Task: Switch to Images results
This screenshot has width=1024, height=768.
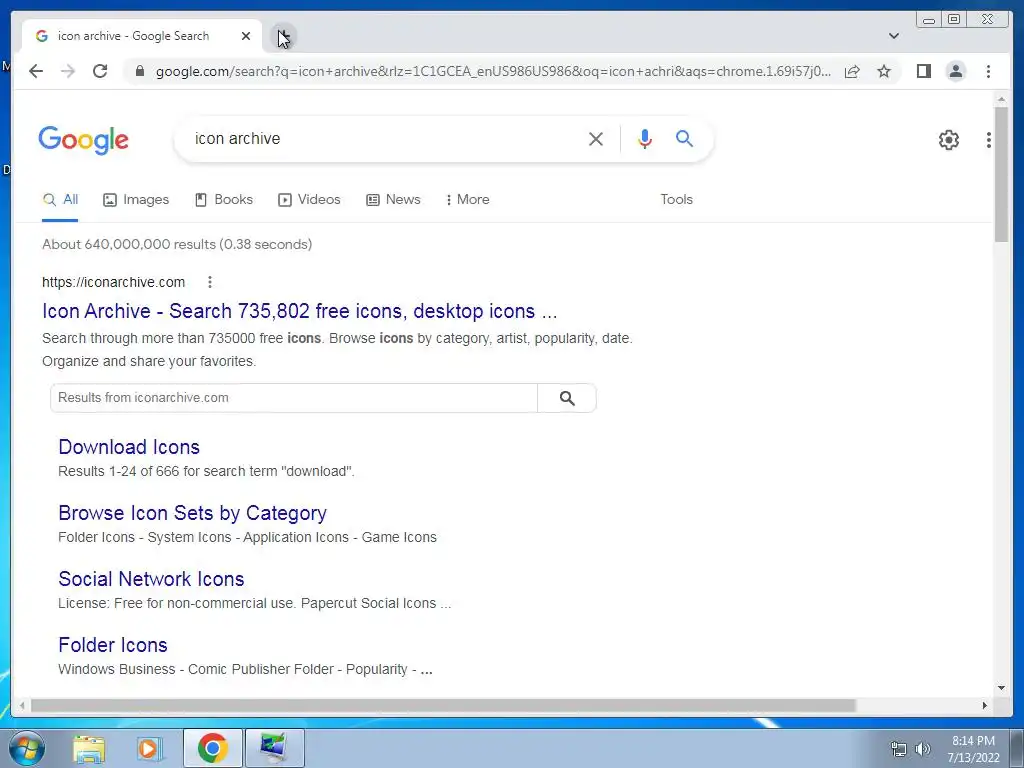Action: click(x=136, y=200)
